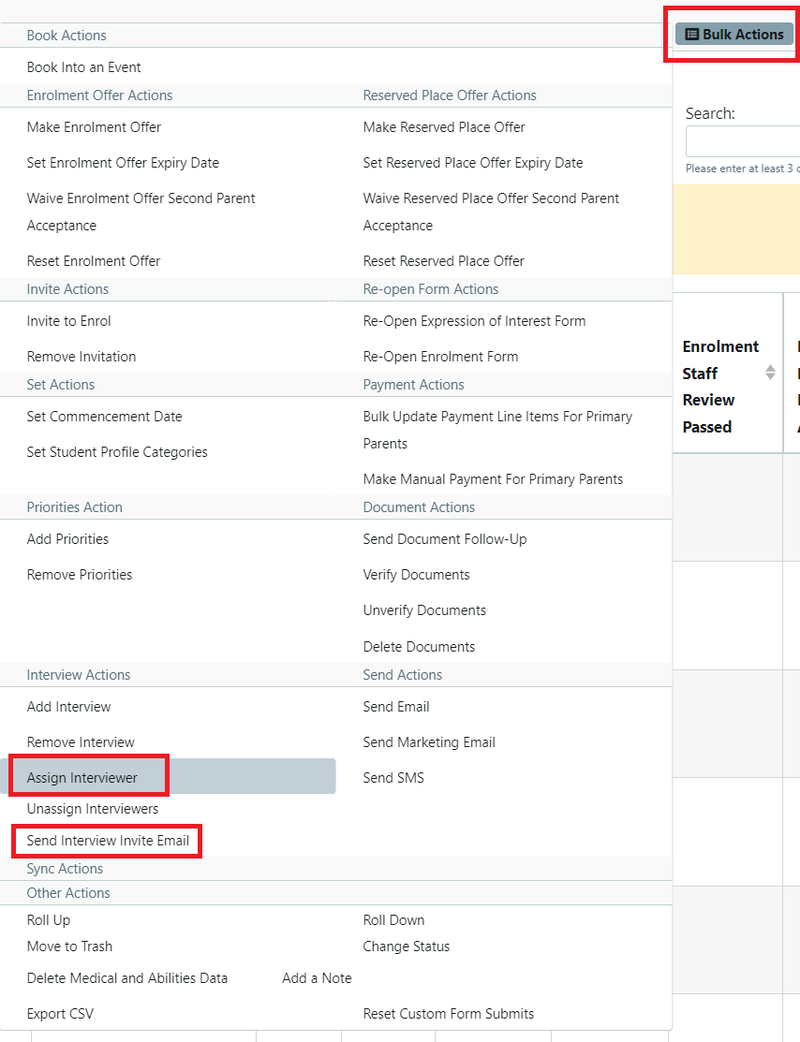Click Make Enrolment Offer option
Screen dimensions: 800x1042
[94, 127]
